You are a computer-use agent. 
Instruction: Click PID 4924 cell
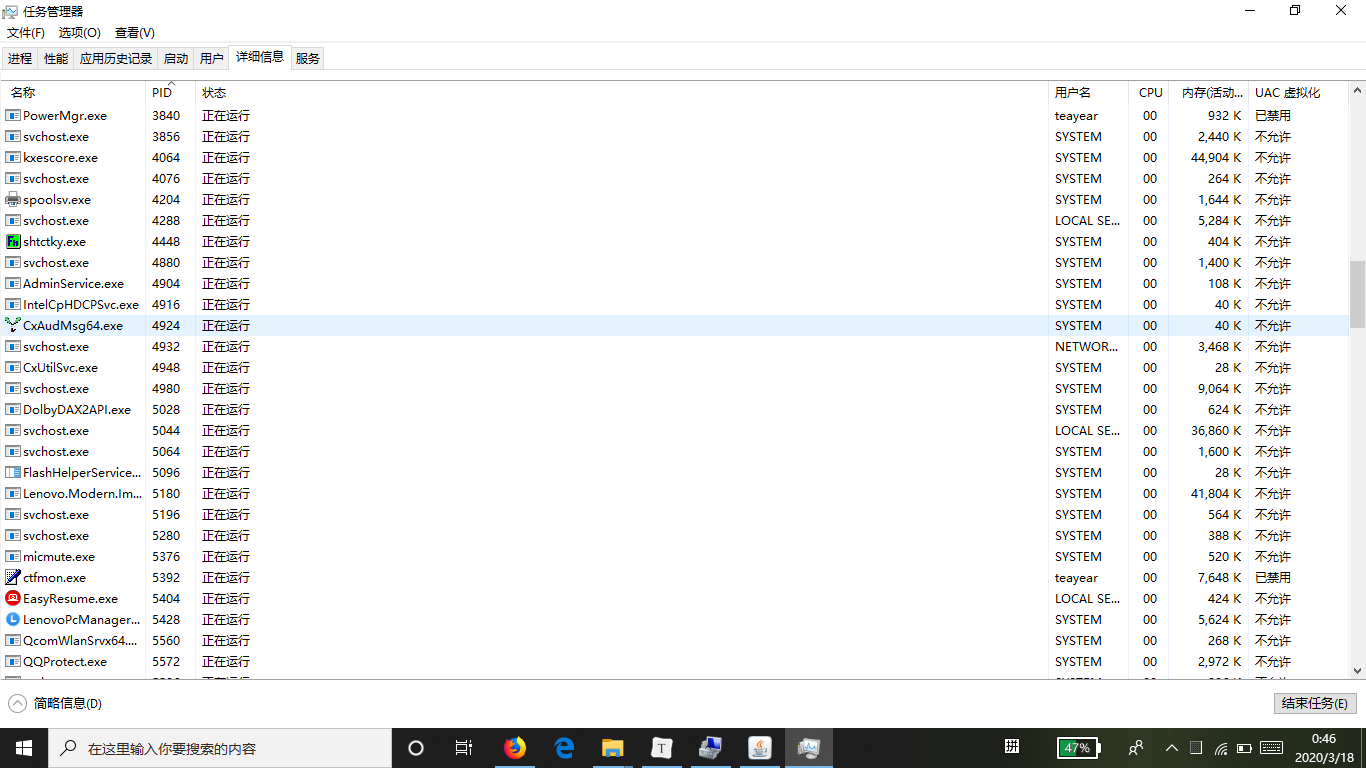tap(166, 326)
